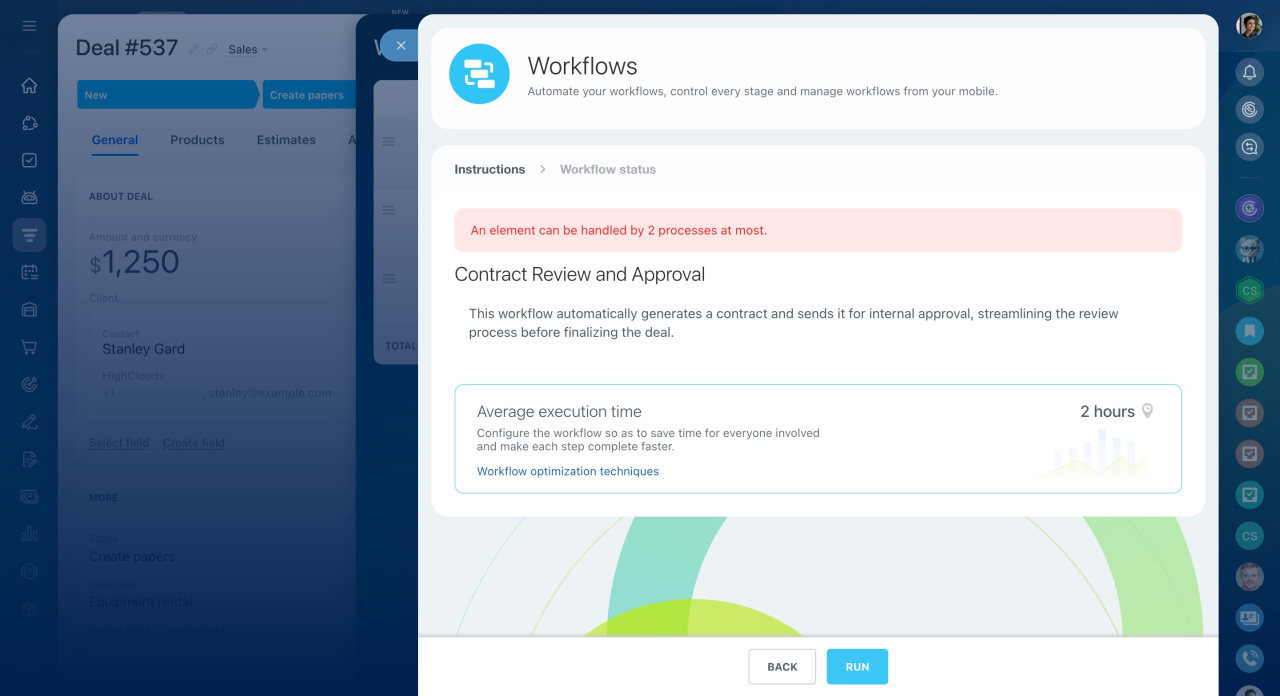Open the calendar icon in left sidebar

(x=29, y=272)
